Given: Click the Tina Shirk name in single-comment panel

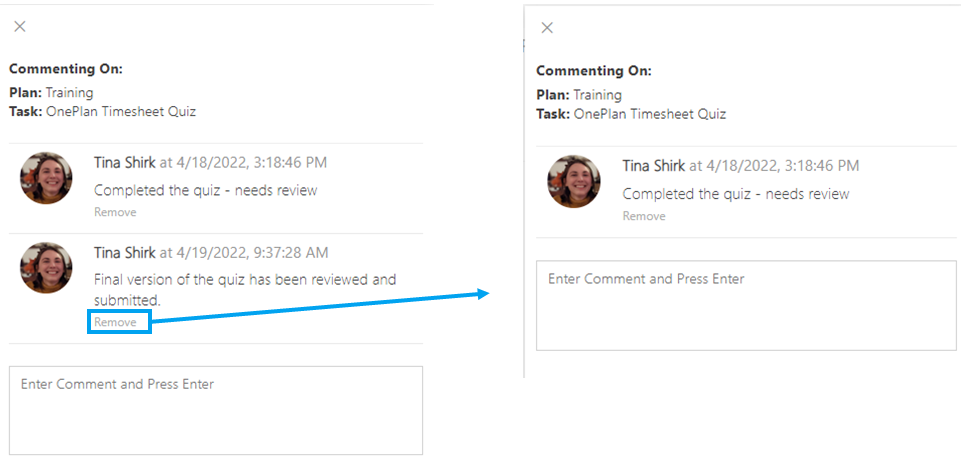Looking at the screenshot, I should coord(654,165).
